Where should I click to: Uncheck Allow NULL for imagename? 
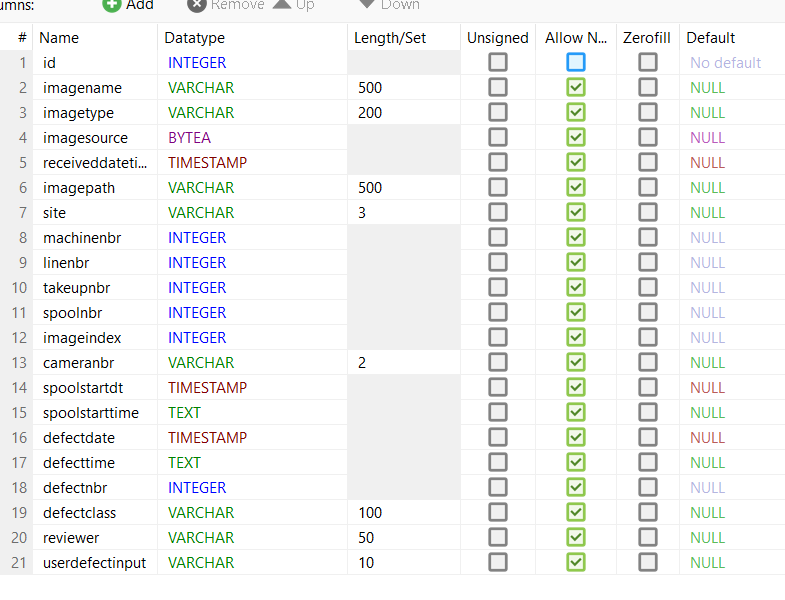tap(575, 87)
